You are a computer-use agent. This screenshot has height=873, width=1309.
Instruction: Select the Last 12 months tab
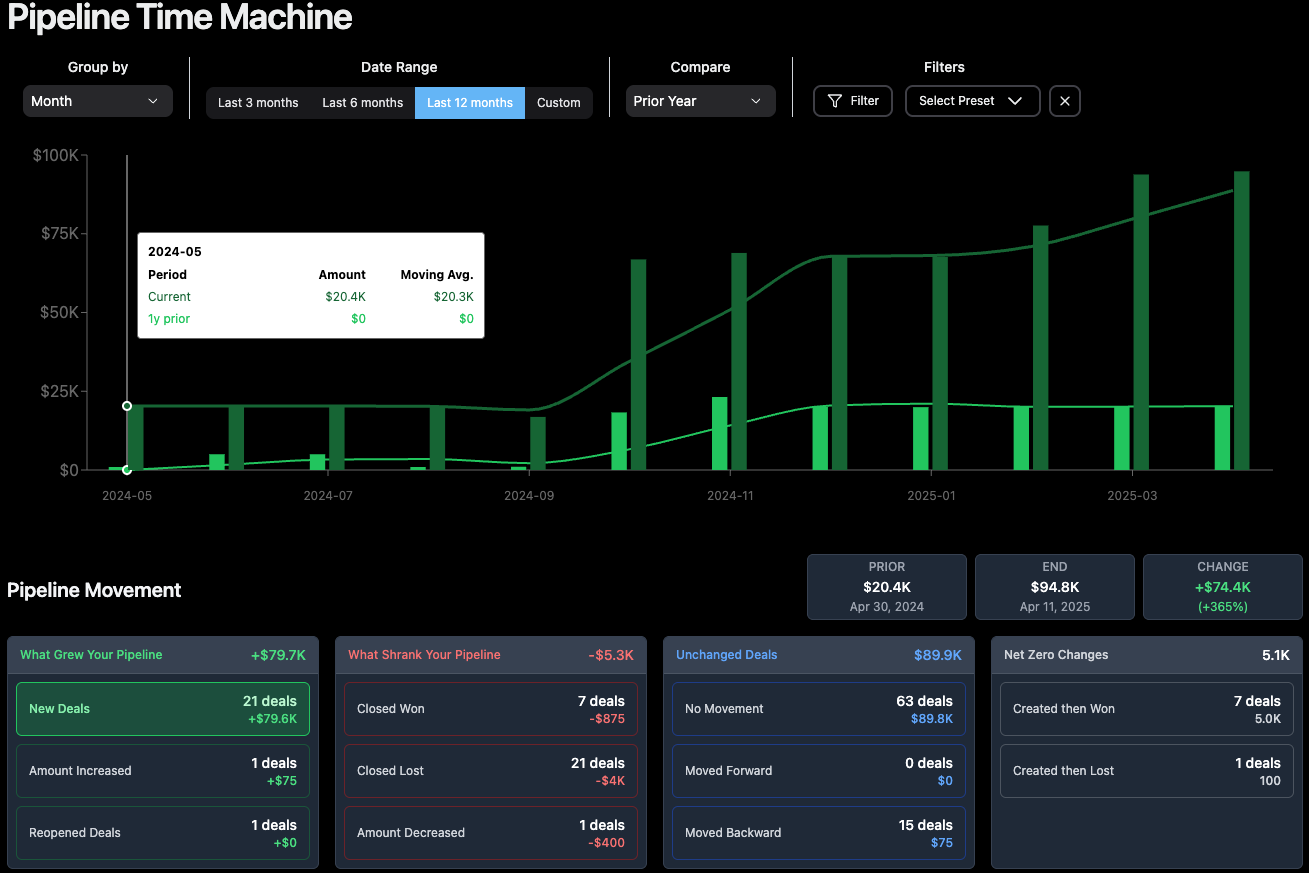pos(469,102)
